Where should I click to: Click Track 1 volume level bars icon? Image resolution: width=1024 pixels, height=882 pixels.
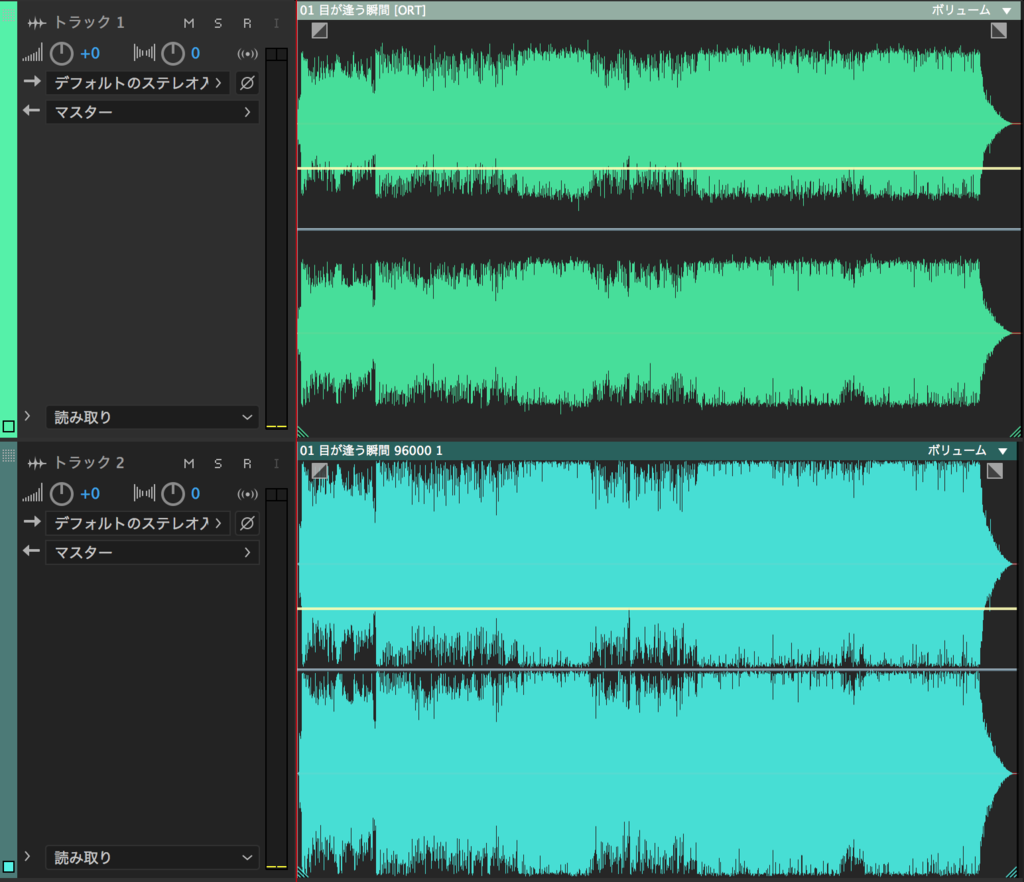(x=33, y=53)
